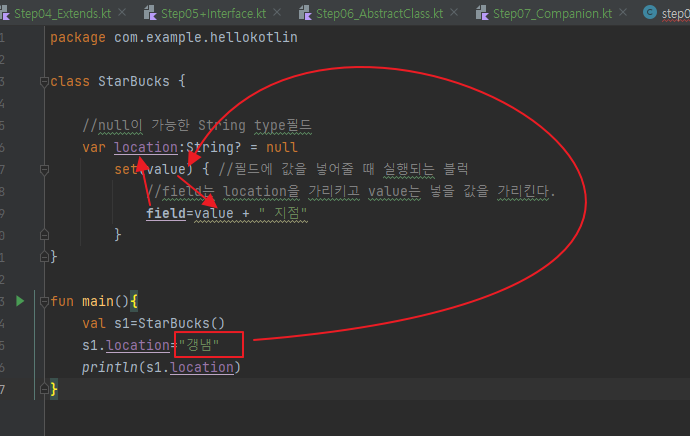Click the println call
The image size is (690, 436).
[x=110, y=367]
